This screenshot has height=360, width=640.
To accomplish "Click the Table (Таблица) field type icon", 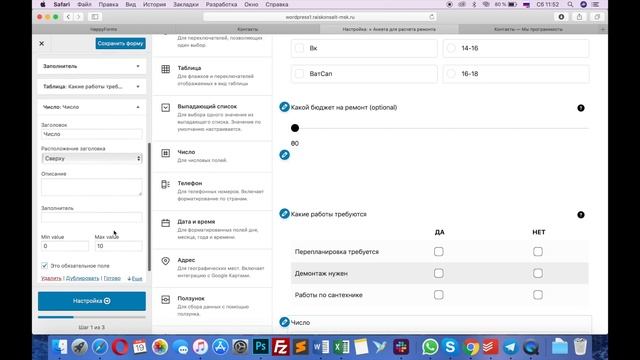I will 165,69.
